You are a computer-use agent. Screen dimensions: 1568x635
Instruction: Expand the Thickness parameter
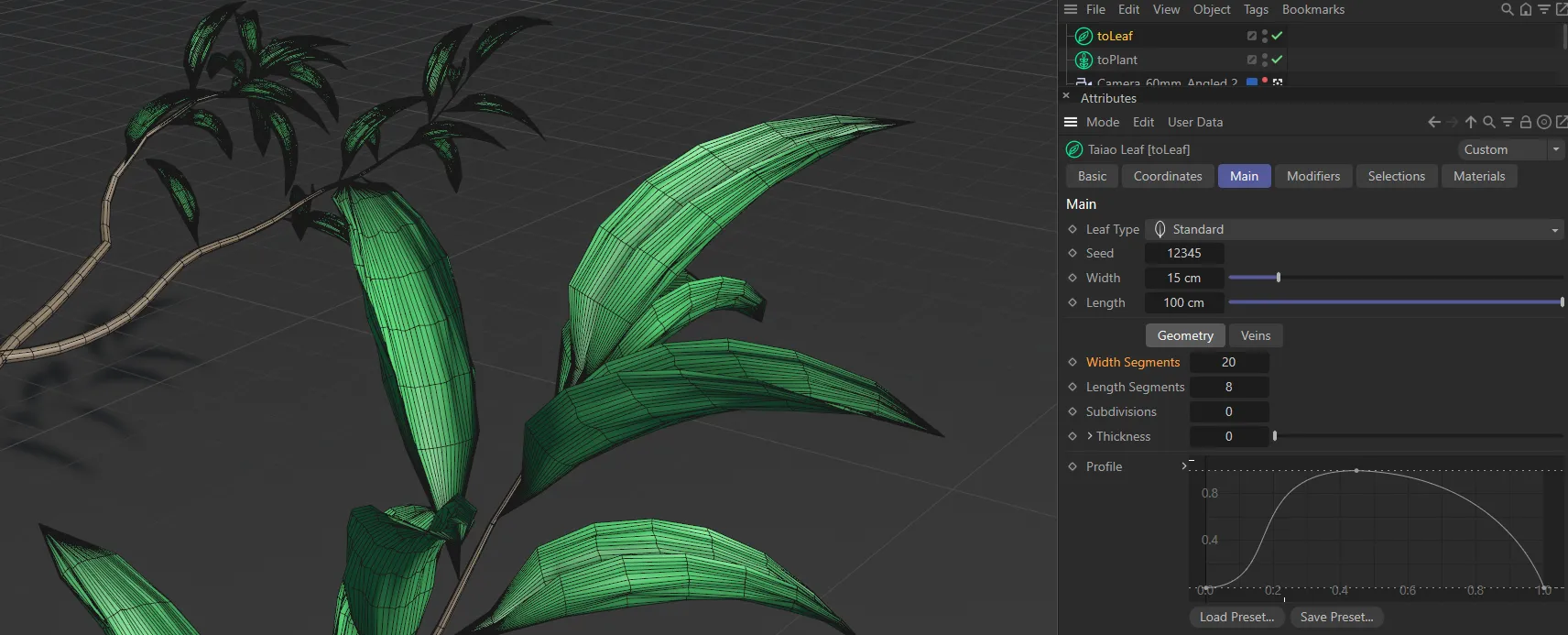click(1090, 436)
